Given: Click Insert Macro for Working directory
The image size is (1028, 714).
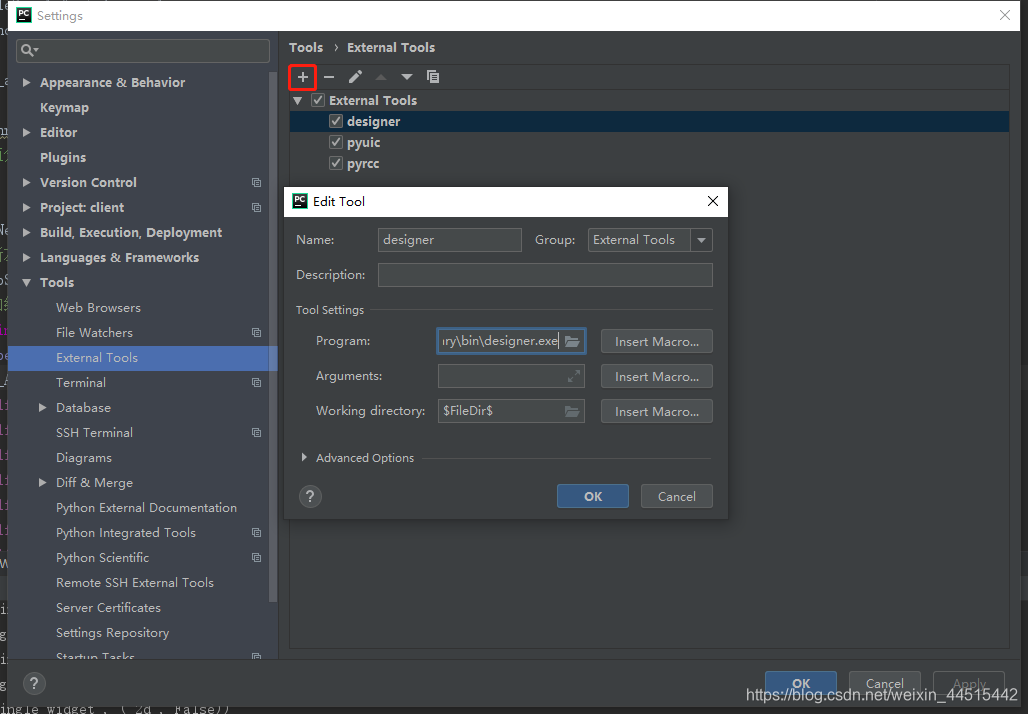Looking at the screenshot, I should tap(657, 412).
